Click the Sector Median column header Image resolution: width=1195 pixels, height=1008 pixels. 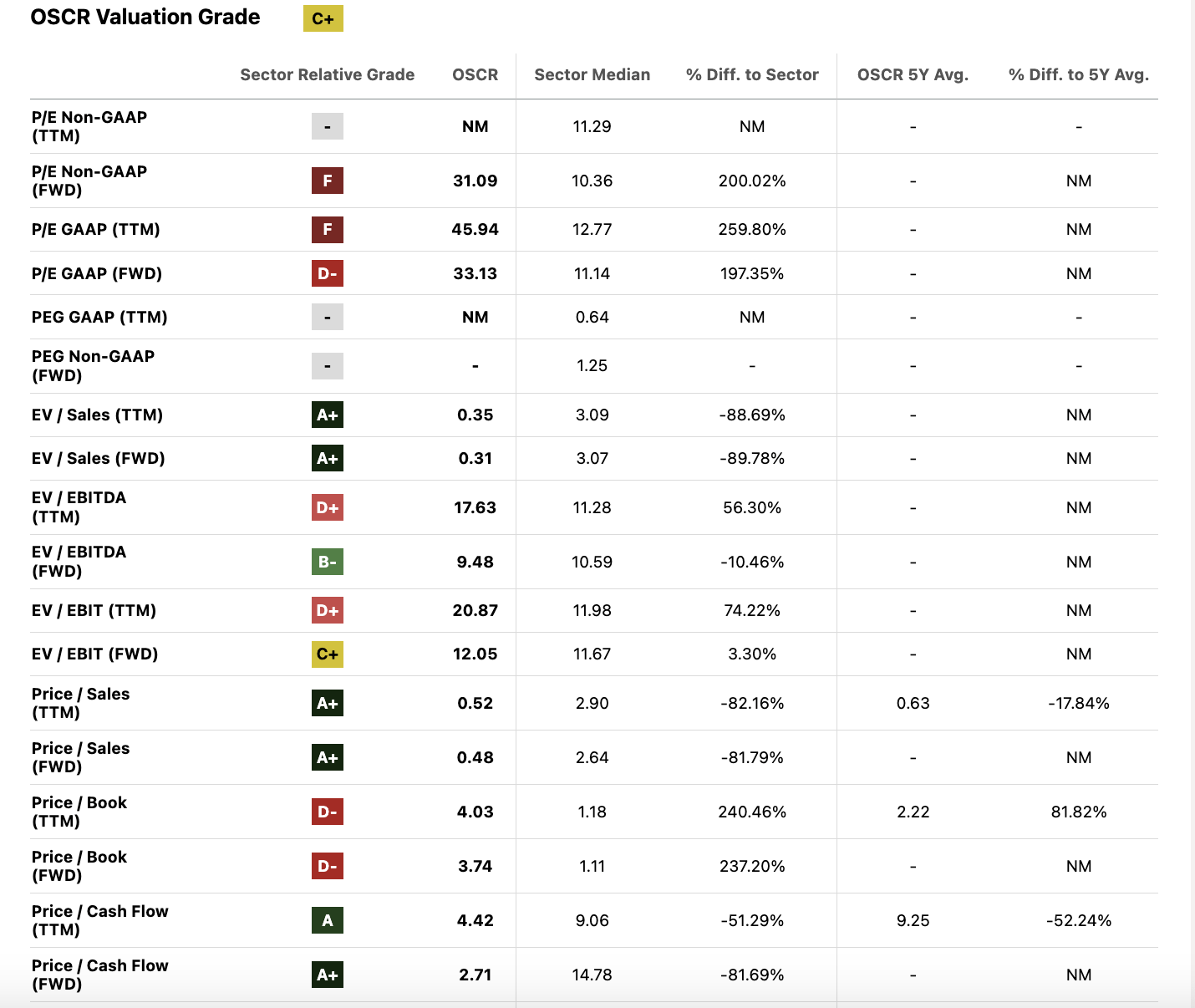coord(592,74)
